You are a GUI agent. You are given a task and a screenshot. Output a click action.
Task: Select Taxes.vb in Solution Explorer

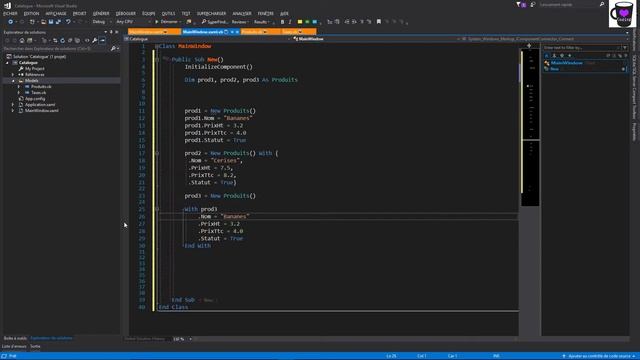38,93
